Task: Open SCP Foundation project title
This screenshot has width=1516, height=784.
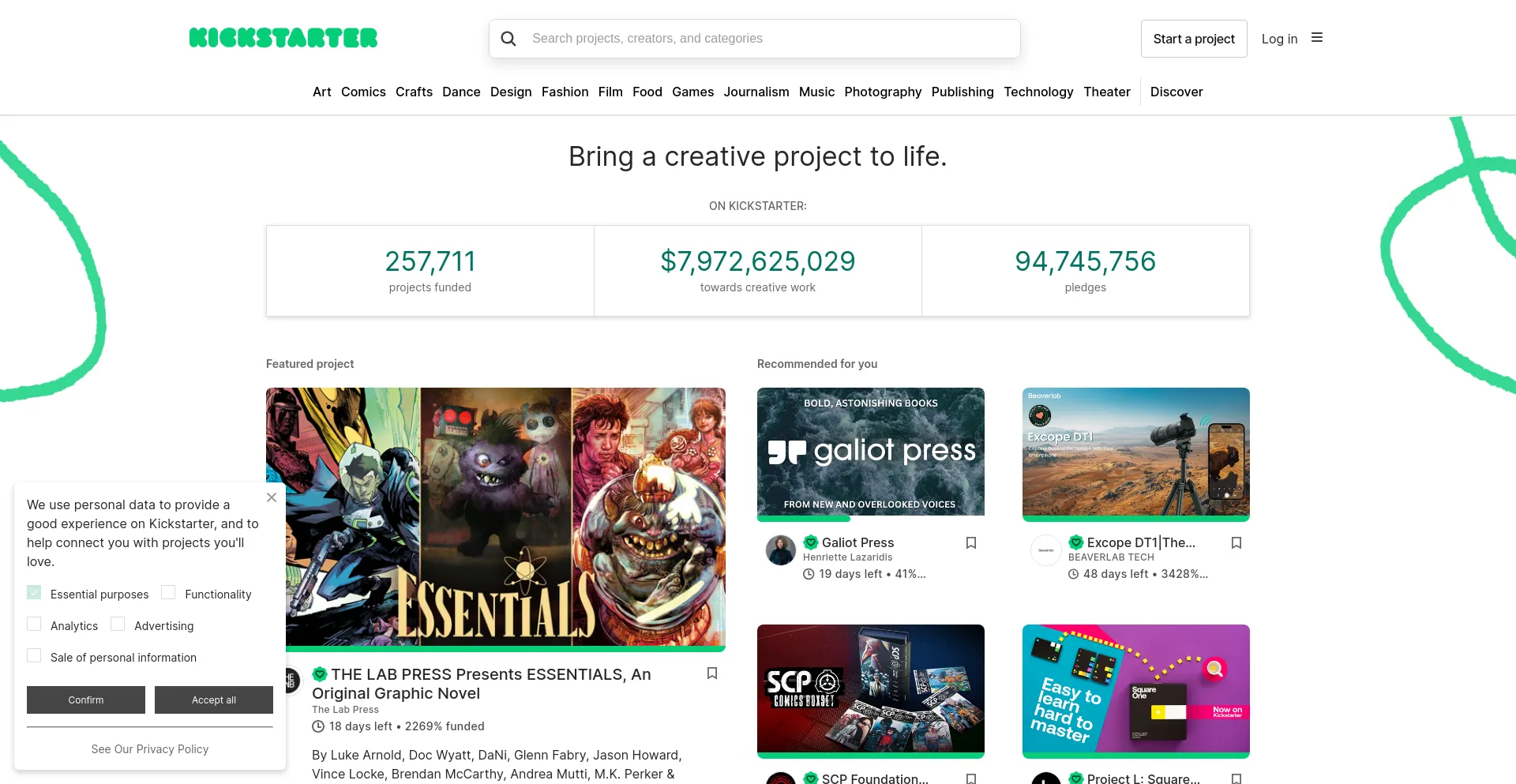Action: [875, 778]
